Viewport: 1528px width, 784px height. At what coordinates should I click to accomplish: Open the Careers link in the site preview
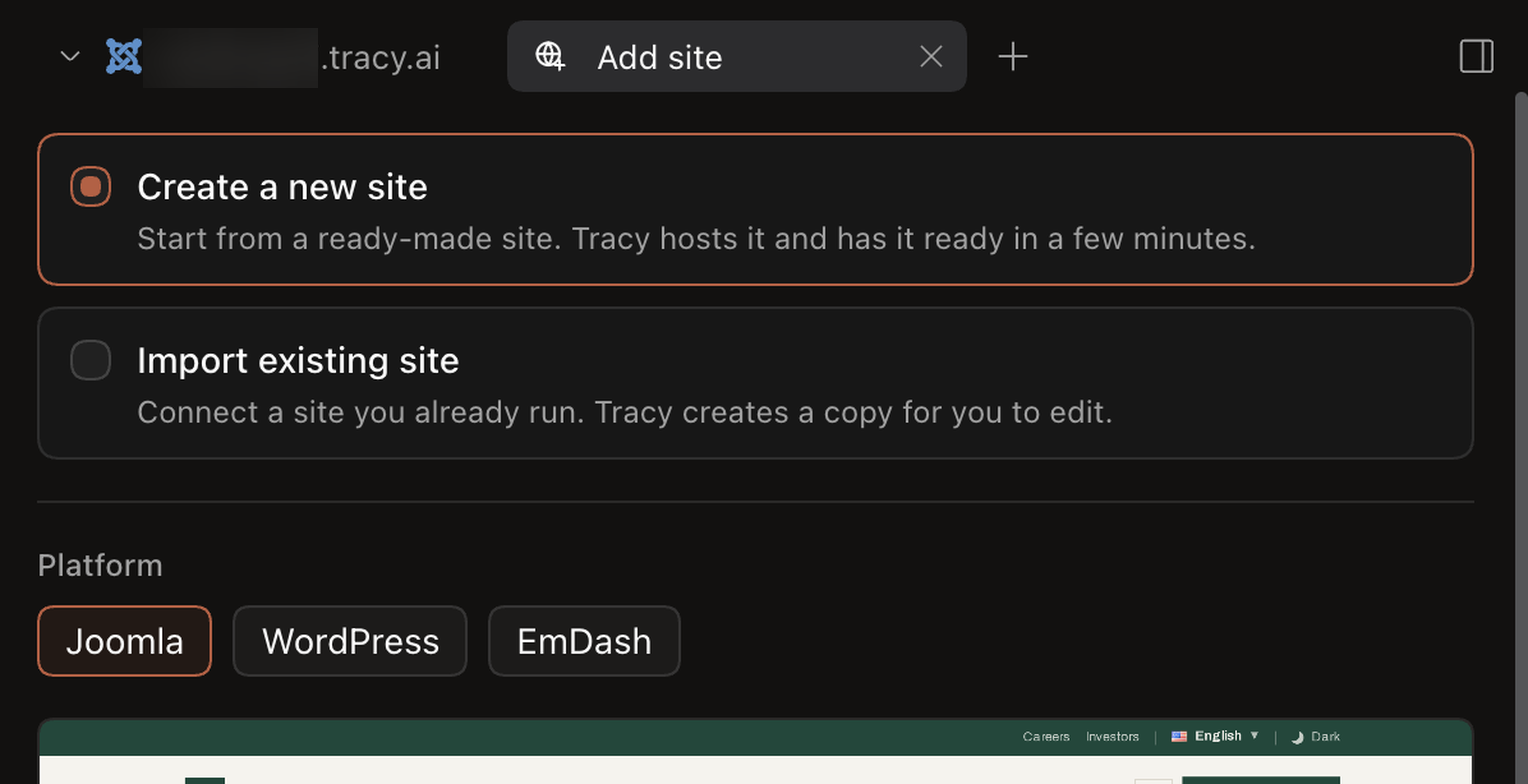(x=1046, y=737)
